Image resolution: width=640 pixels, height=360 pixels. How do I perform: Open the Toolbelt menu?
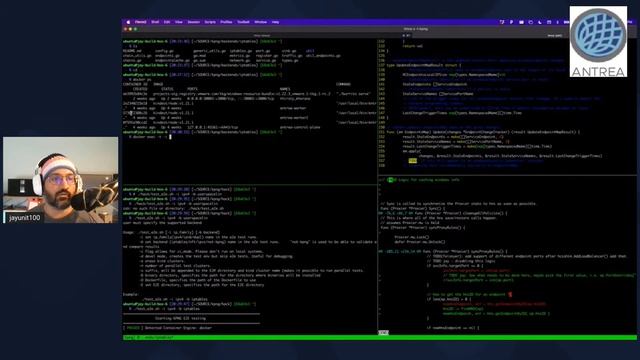click(243, 22)
